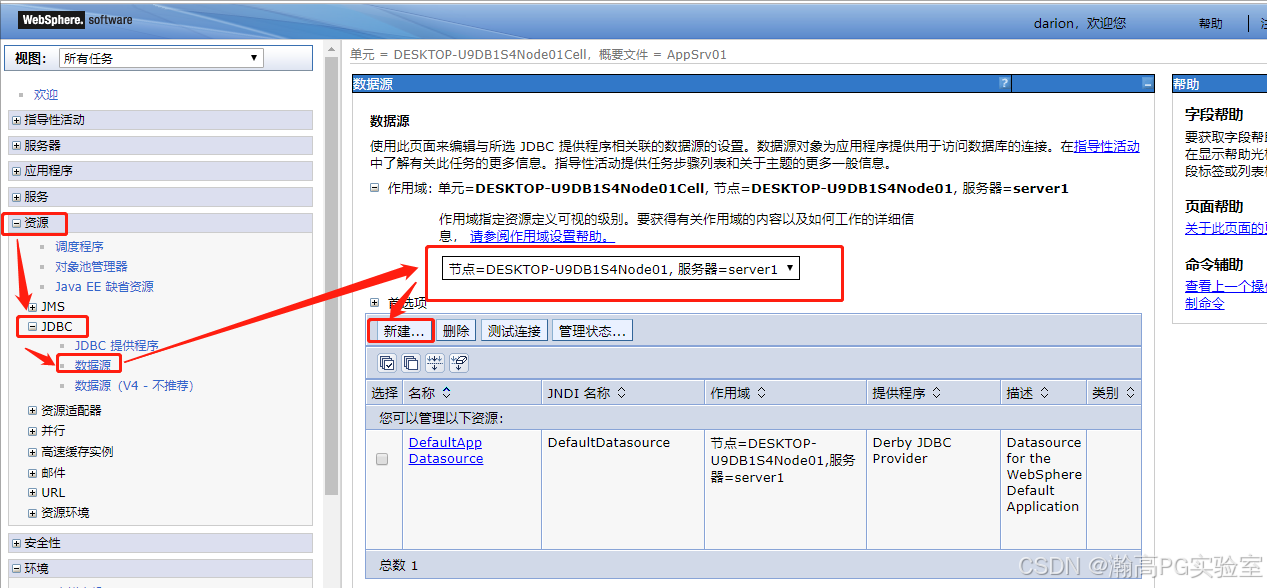The width and height of the screenshot is (1267, 588).
Task: Expand the JMS tree node
Action: pos(33,306)
